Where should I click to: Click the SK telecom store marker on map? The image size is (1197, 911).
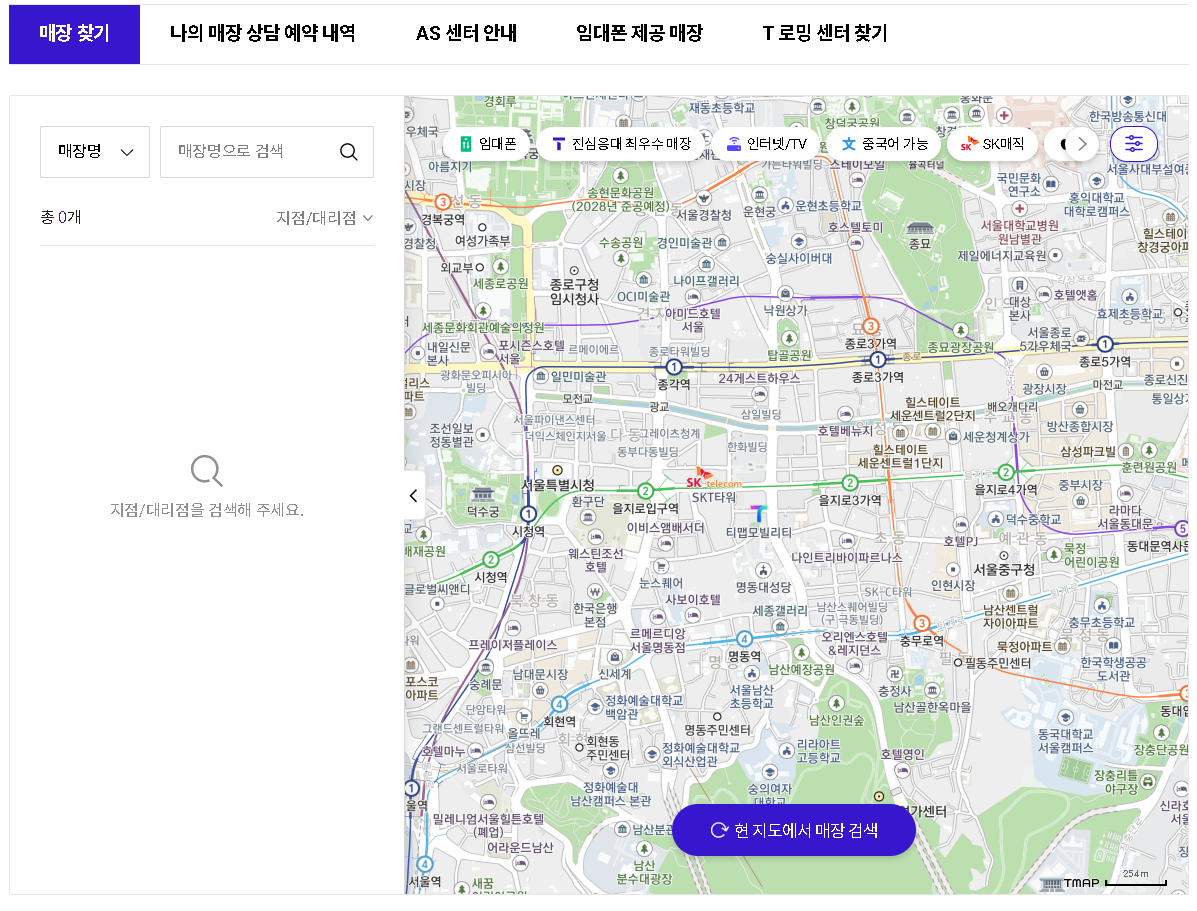713,480
